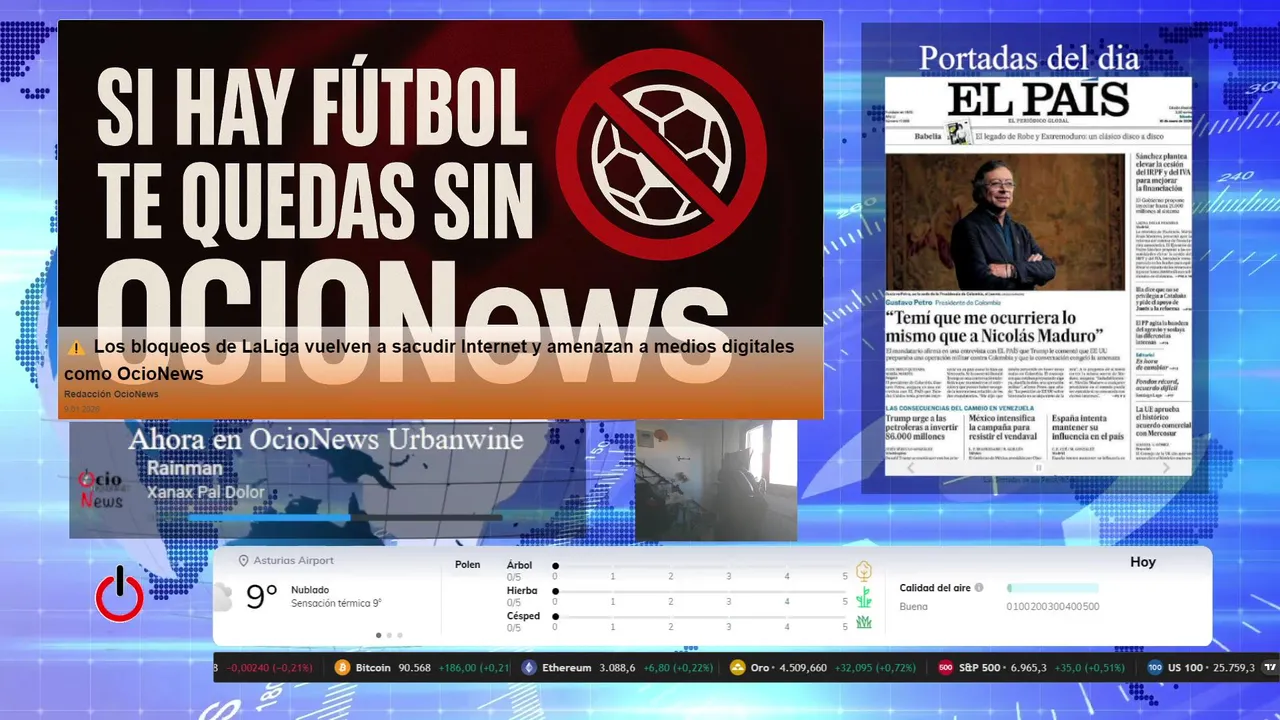This screenshot has height=720, width=1280.
Task: Select the third weather carousel dot
Action: pos(400,635)
